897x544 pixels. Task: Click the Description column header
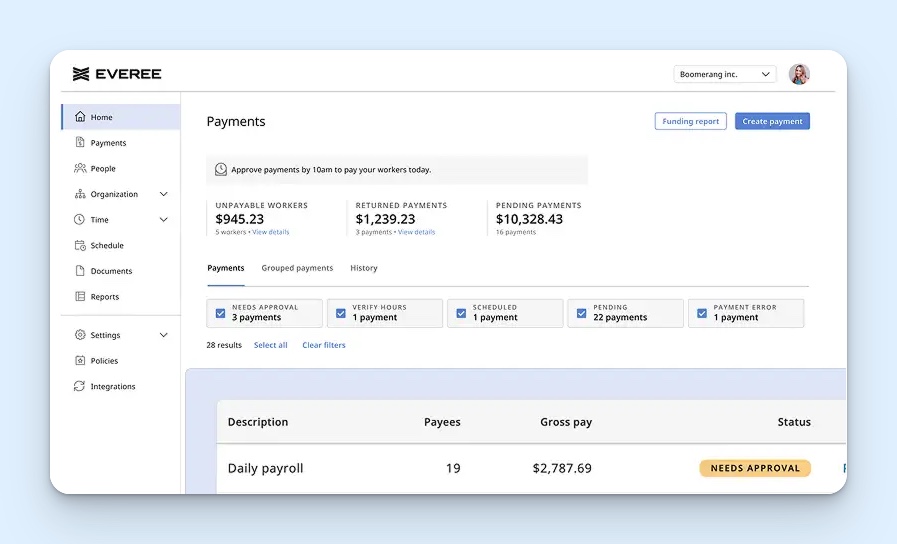pyautogui.click(x=258, y=422)
